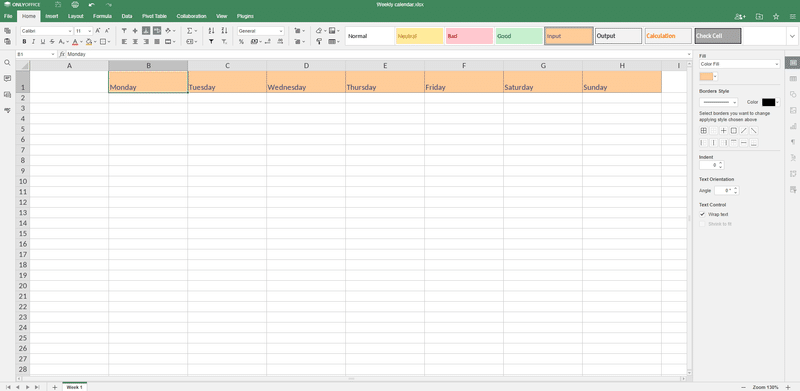This screenshot has height=391, width=800.
Task: Open the Calibri font name dropdown
Action: click(47, 31)
